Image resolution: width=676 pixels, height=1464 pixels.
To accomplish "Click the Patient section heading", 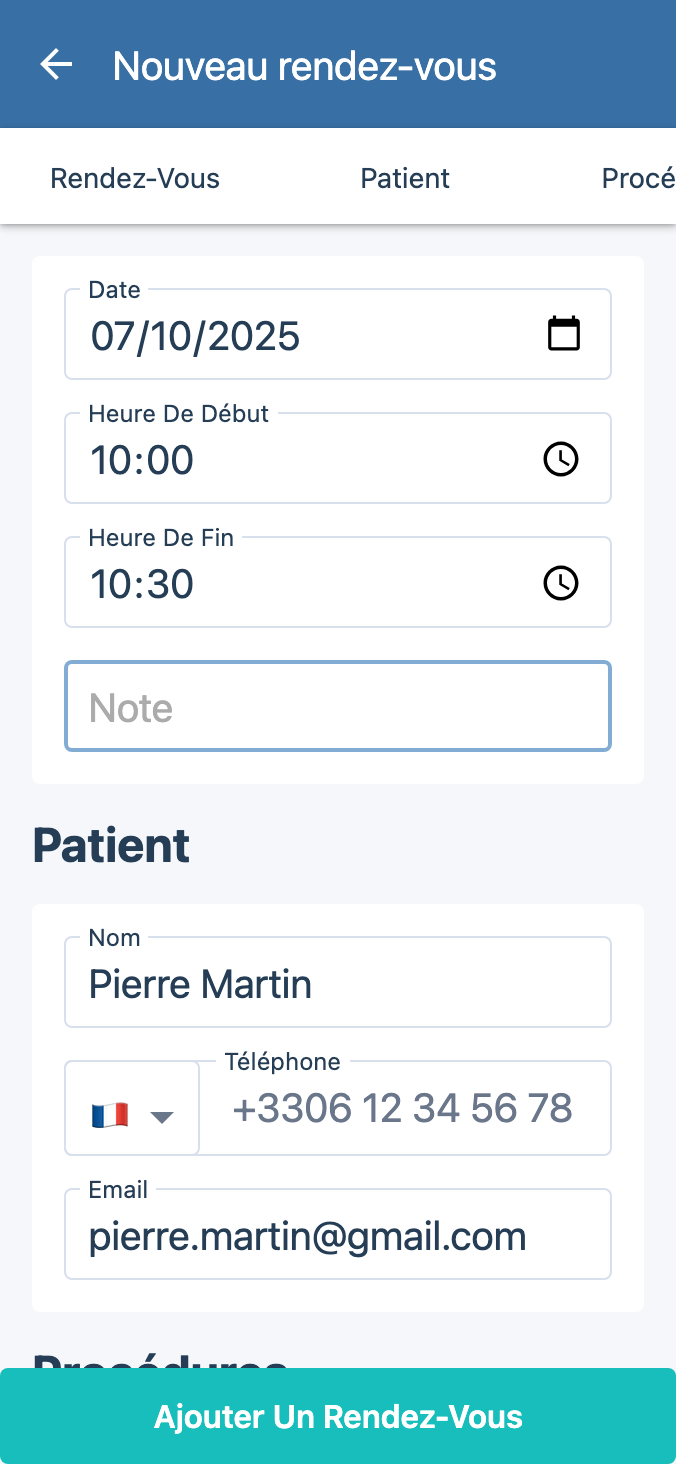I will coord(111,845).
